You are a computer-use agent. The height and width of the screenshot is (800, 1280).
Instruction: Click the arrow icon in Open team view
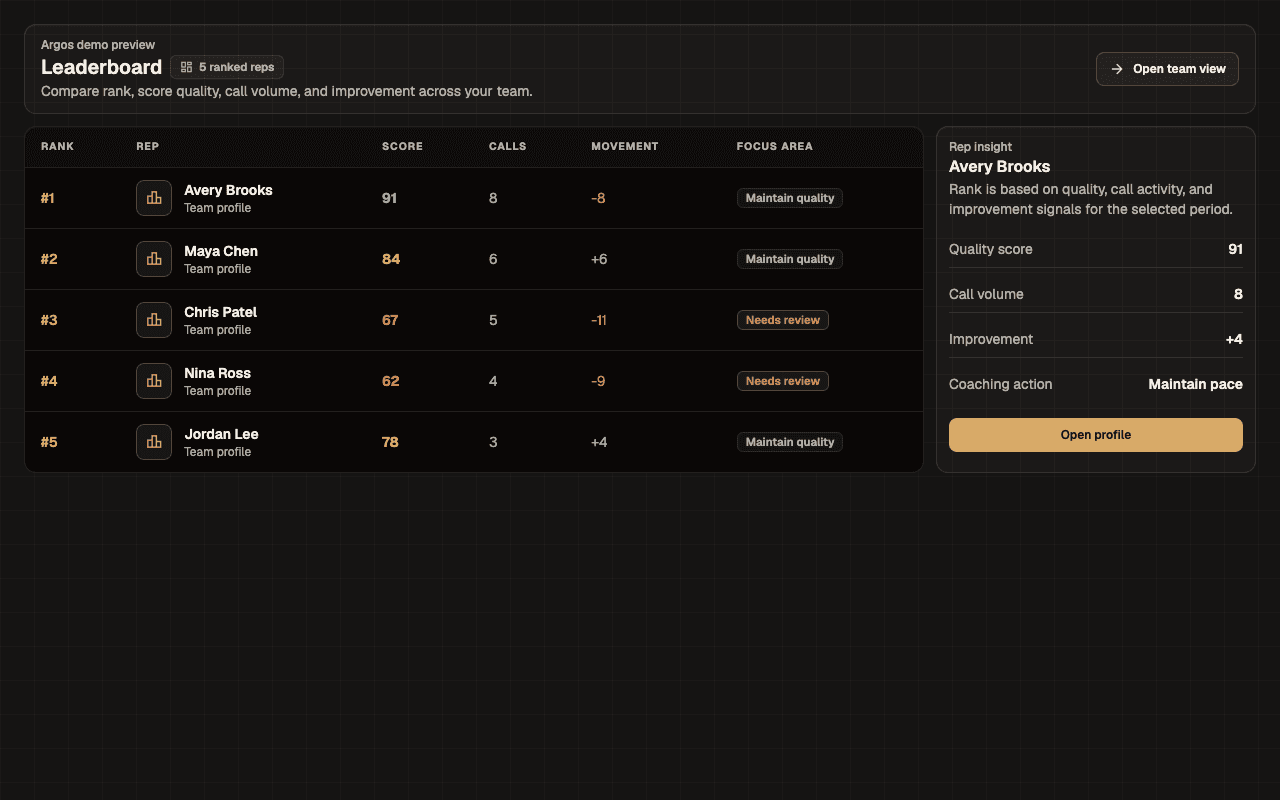click(1117, 69)
